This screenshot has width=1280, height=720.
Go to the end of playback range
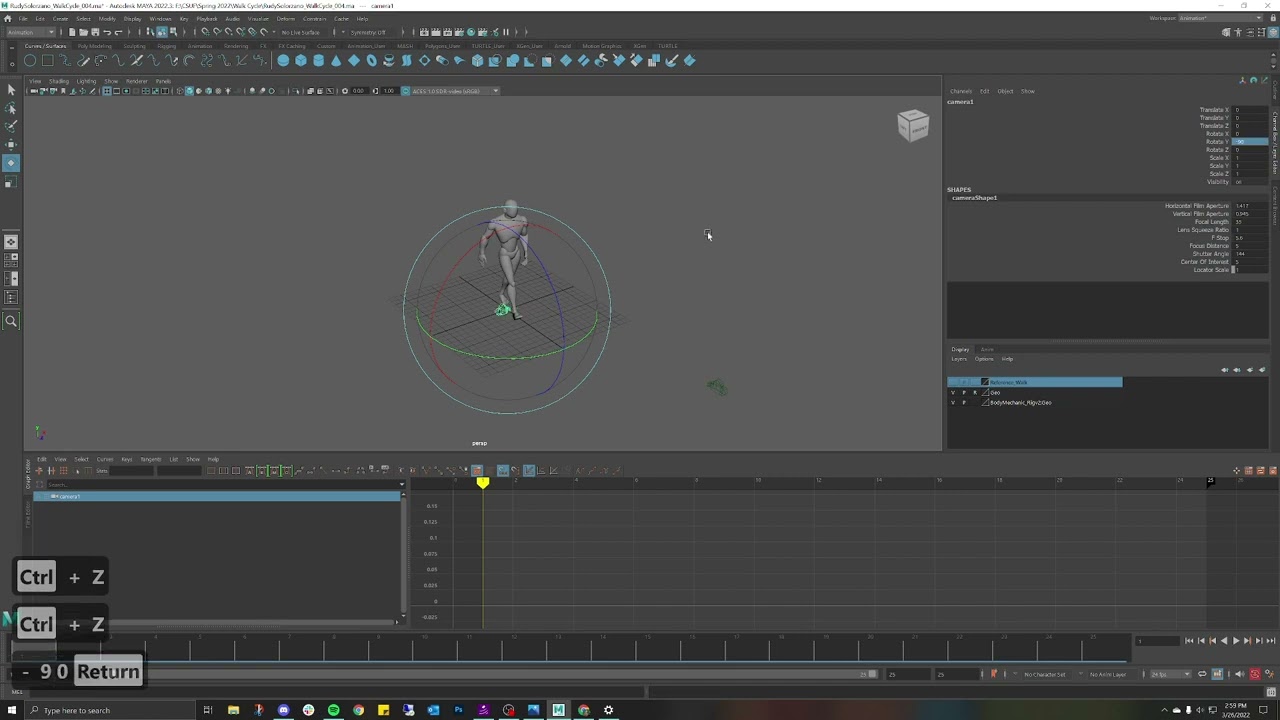[1270, 641]
